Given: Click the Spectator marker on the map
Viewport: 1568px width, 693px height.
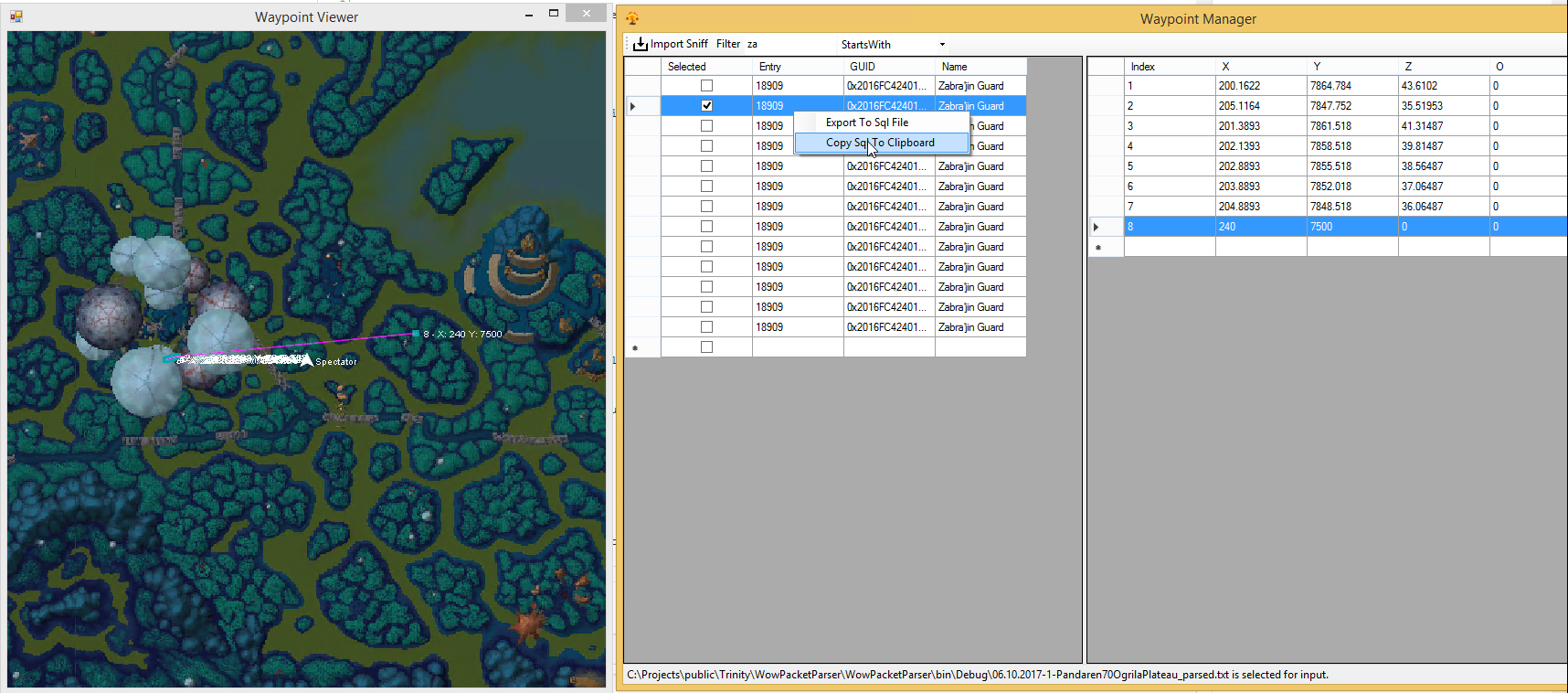Looking at the screenshot, I should click(307, 360).
